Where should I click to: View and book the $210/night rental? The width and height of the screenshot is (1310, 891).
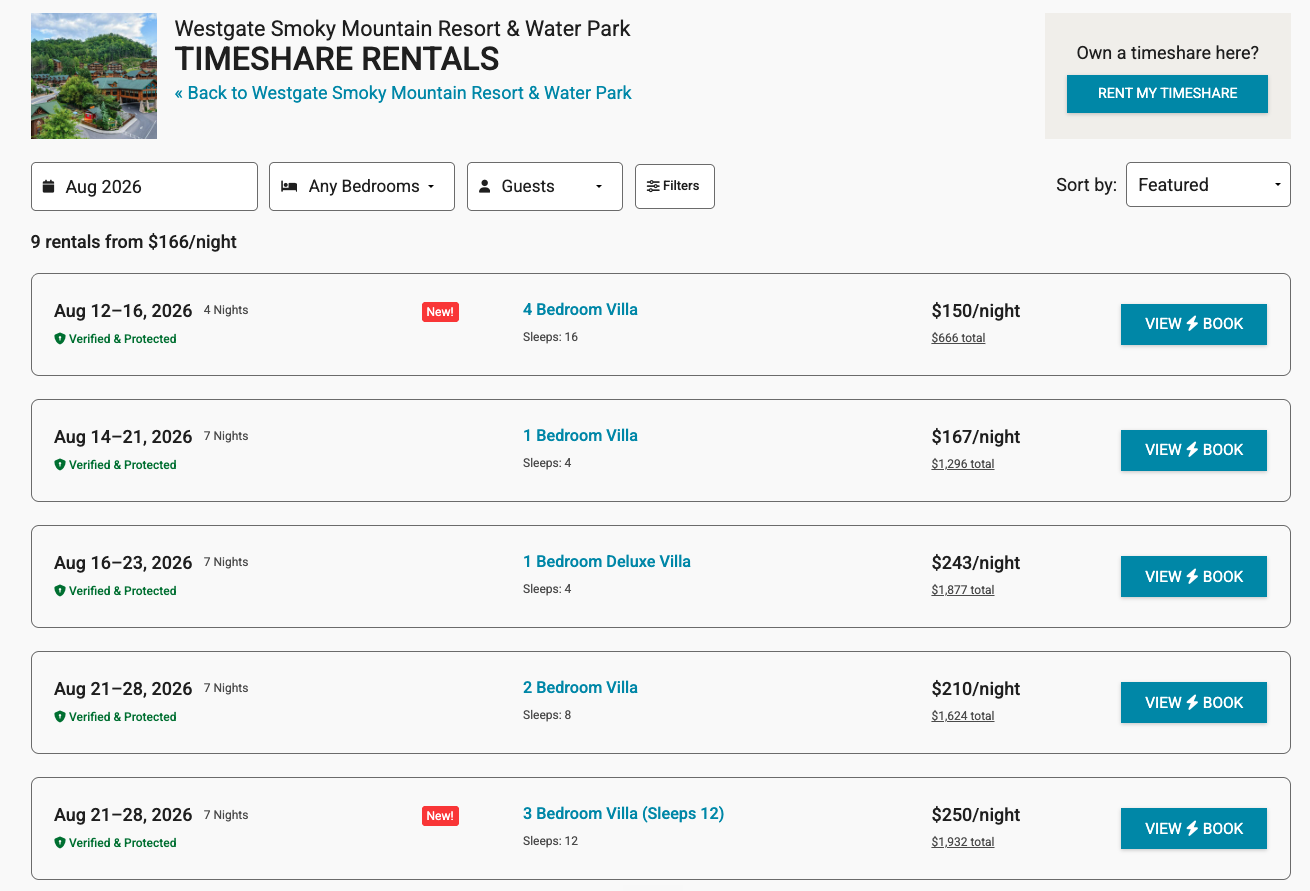(x=1194, y=702)
